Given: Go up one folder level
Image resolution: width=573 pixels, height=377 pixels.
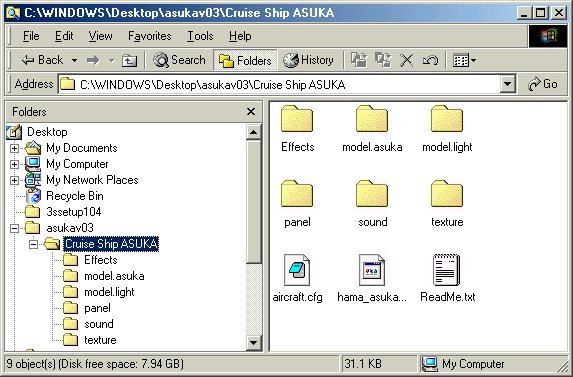Looking at the screenshot, I should coord(129,60).
